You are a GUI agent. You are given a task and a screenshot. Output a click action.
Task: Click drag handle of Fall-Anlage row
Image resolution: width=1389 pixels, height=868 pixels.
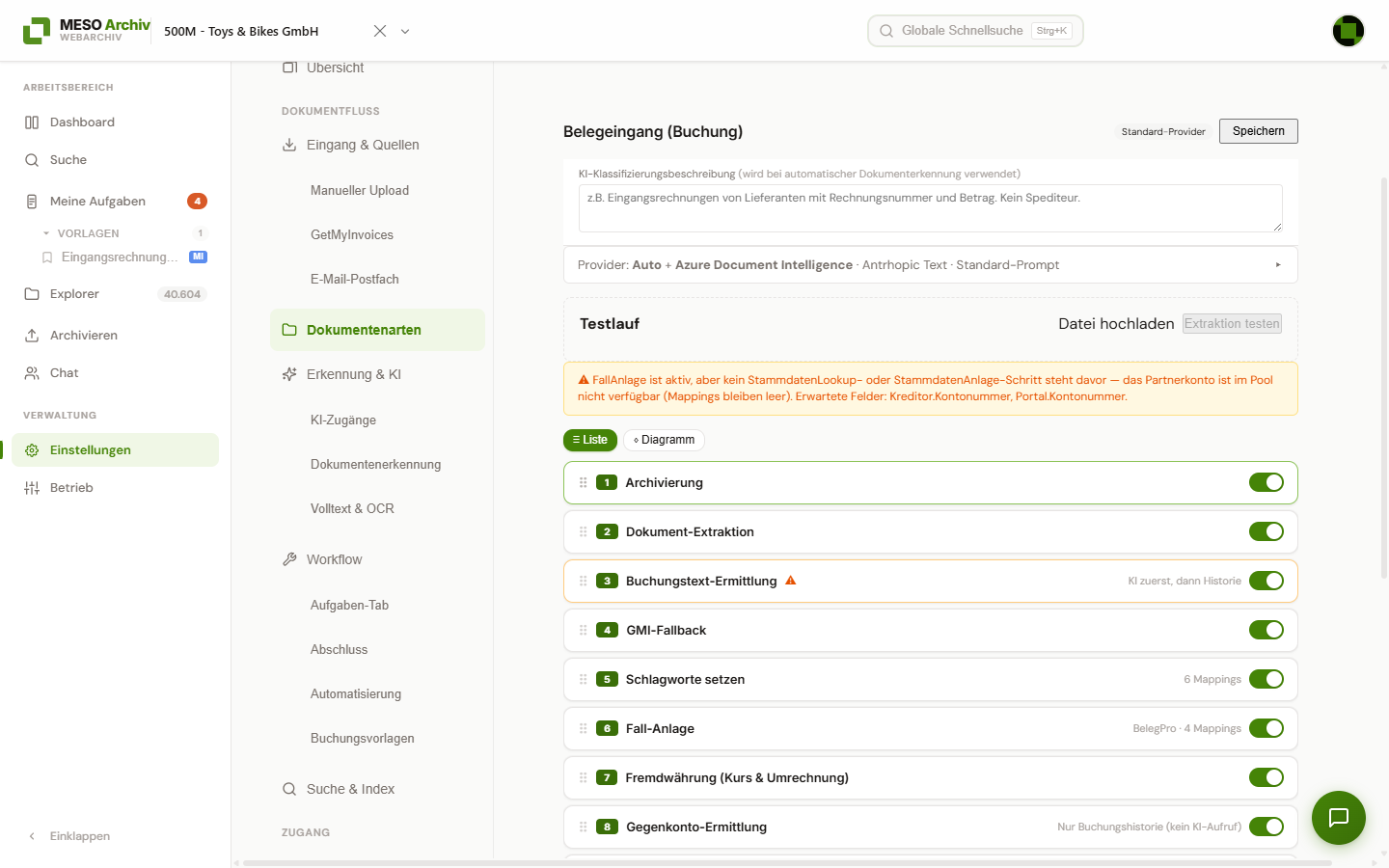point(583,728)
